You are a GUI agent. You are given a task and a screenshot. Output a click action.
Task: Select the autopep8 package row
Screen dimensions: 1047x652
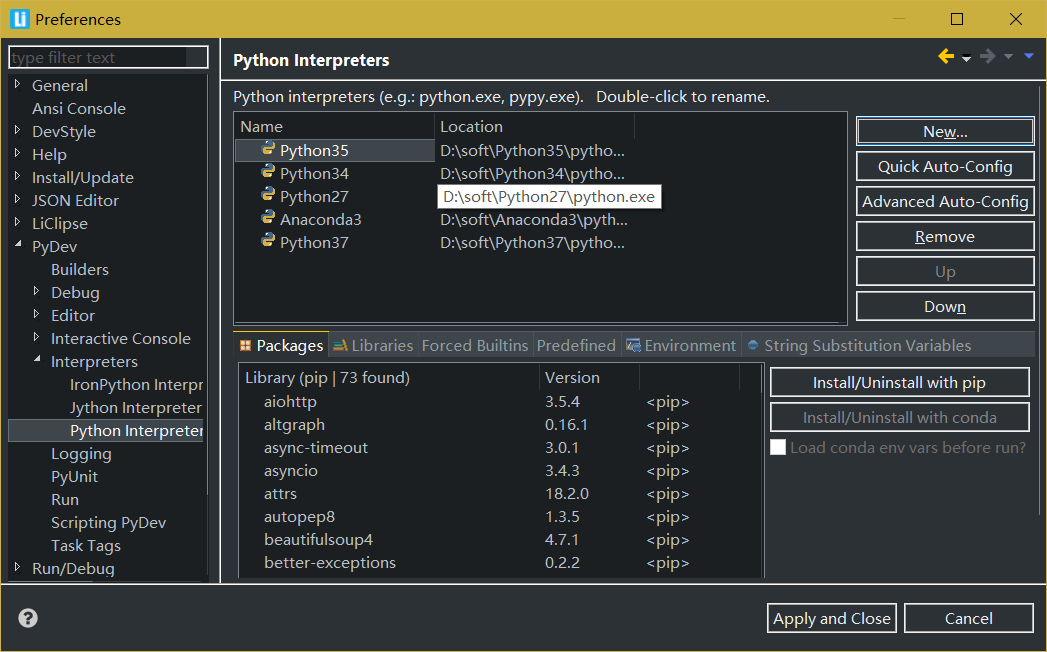coord(501,516)
